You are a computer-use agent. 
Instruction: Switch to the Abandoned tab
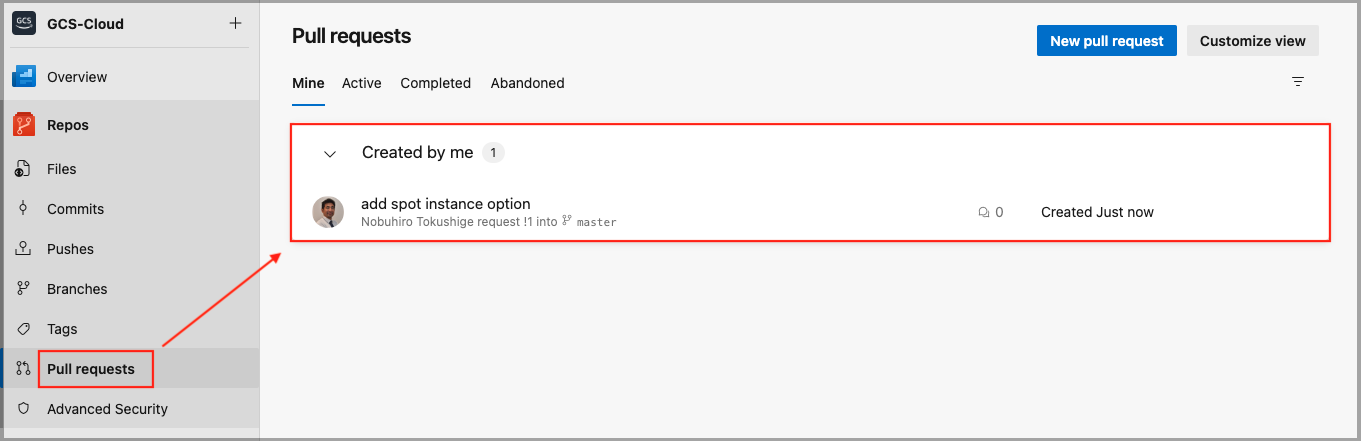[x=527, y=83]
